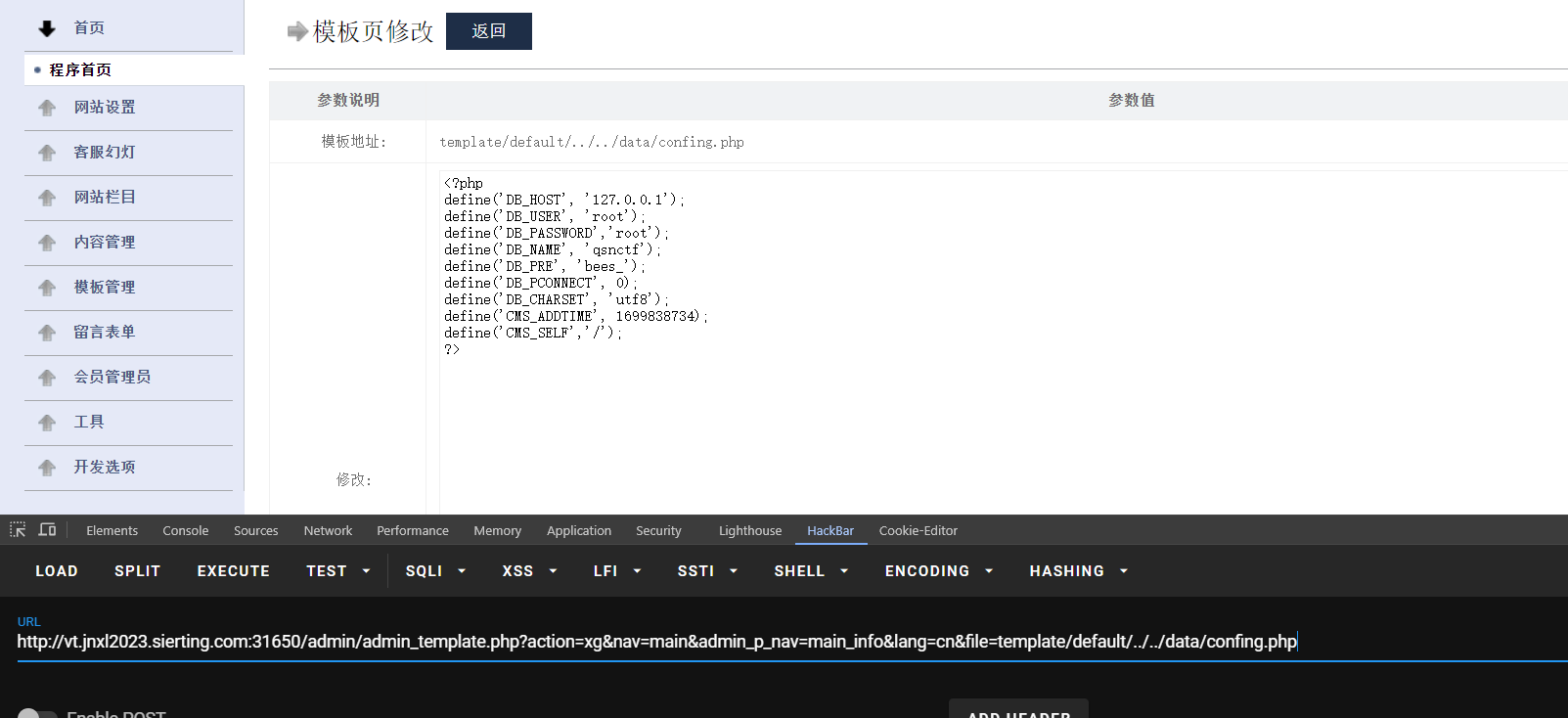Click the up arrow icon beside 网站栏目
Screen dimensions: 1568x718
coord(47,198)
